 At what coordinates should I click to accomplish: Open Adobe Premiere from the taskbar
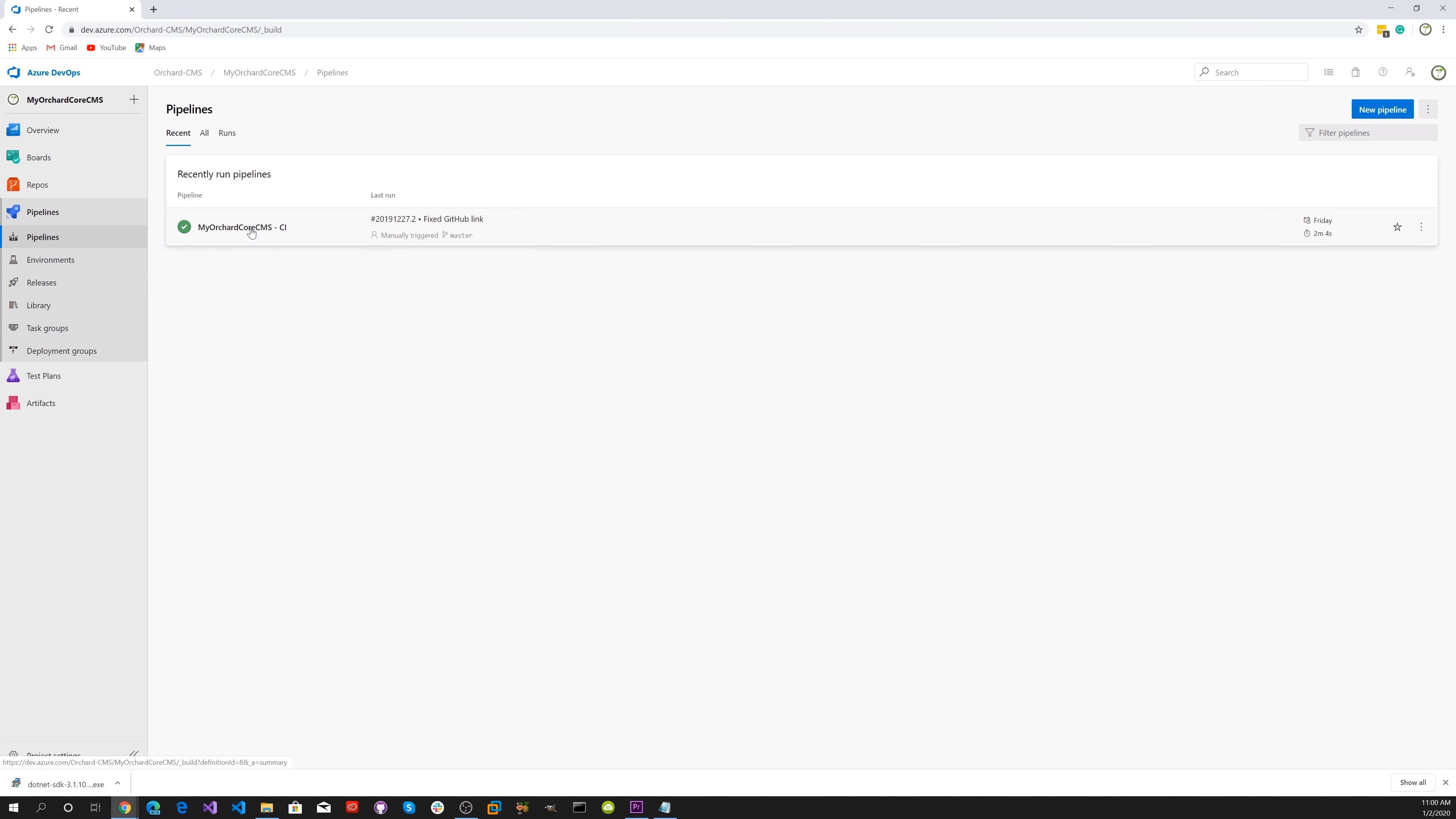click(x=637, y=807)
